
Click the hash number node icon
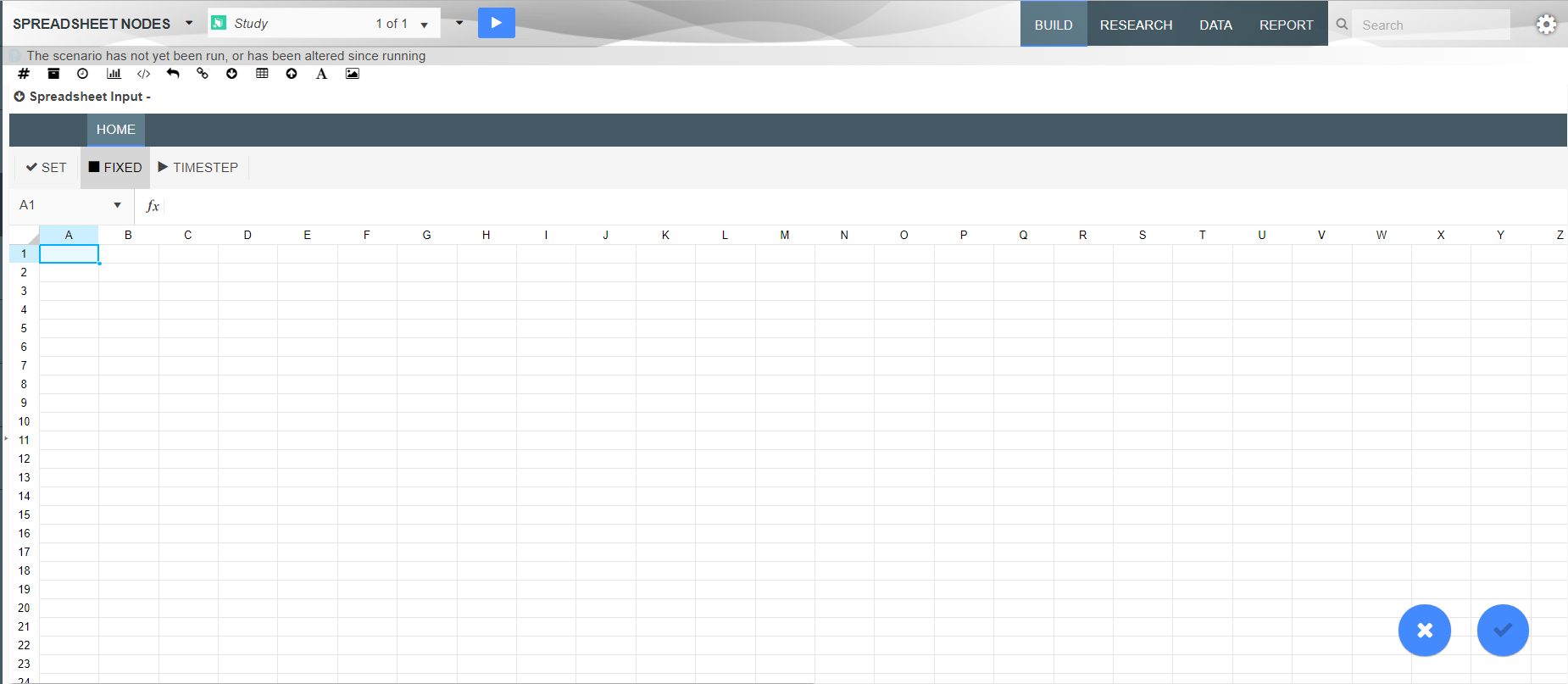point(24,74)
